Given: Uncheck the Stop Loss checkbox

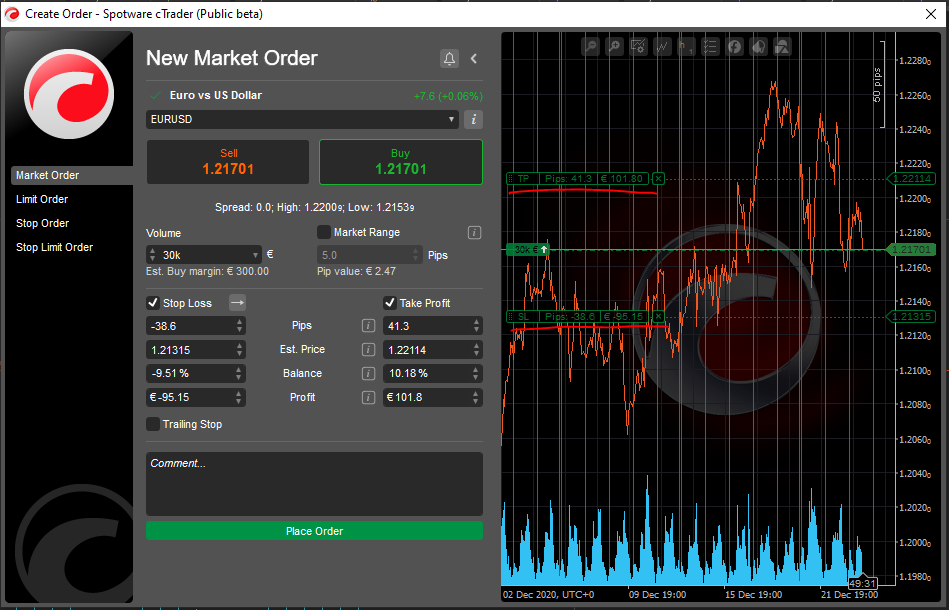Looking at the screenshot, I should 153,303.
